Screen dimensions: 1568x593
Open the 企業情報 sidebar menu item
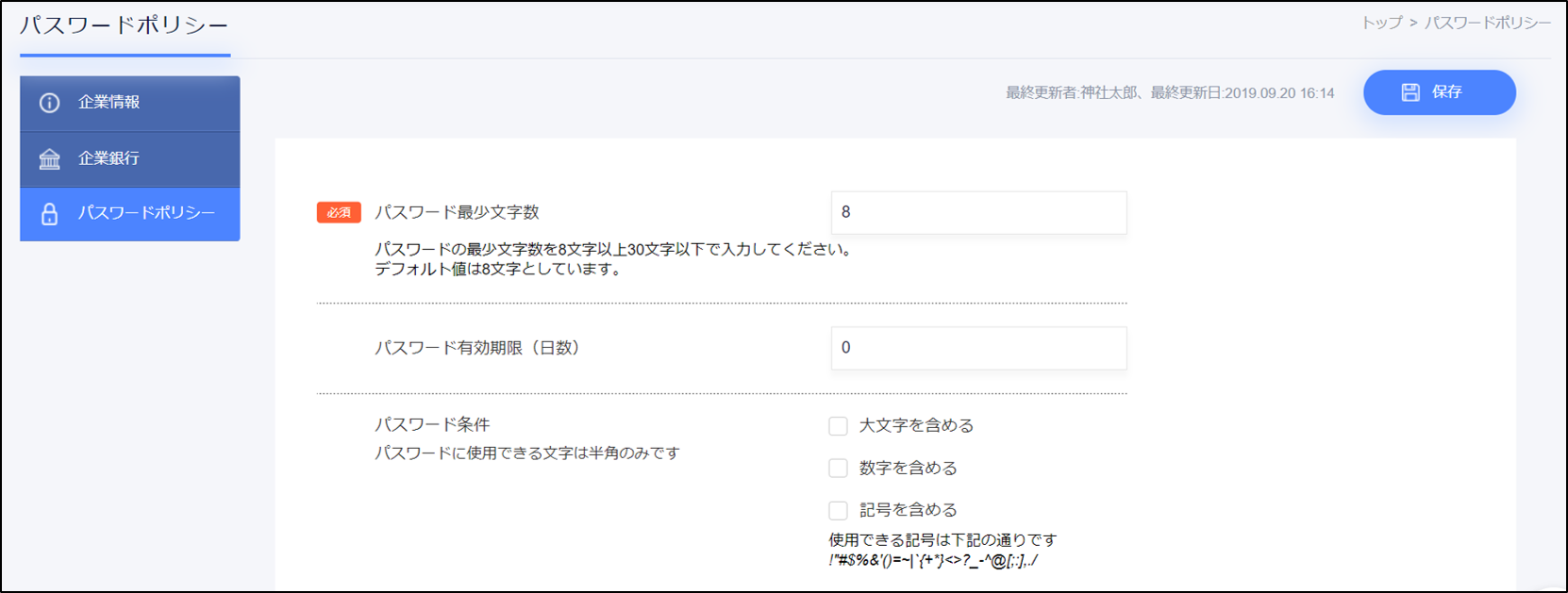[x=129, y=103]
